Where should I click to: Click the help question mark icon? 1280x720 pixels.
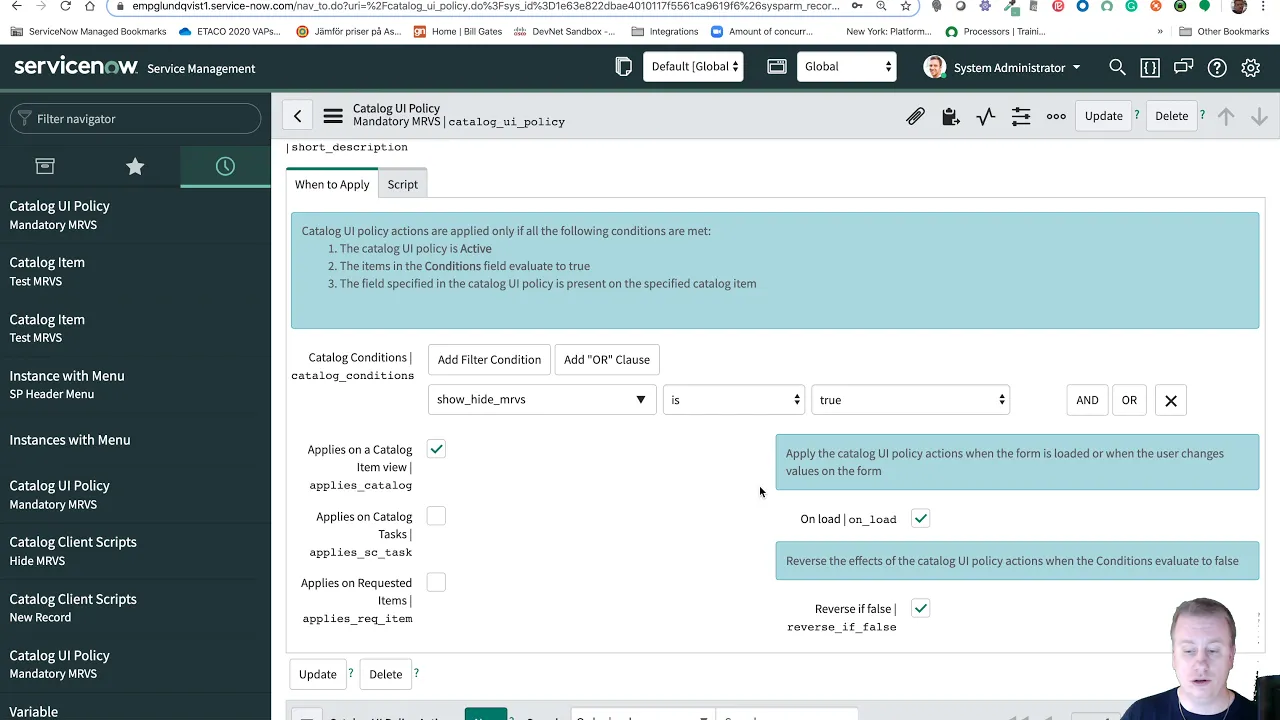pyautogui.click(x=1217, y=68)
